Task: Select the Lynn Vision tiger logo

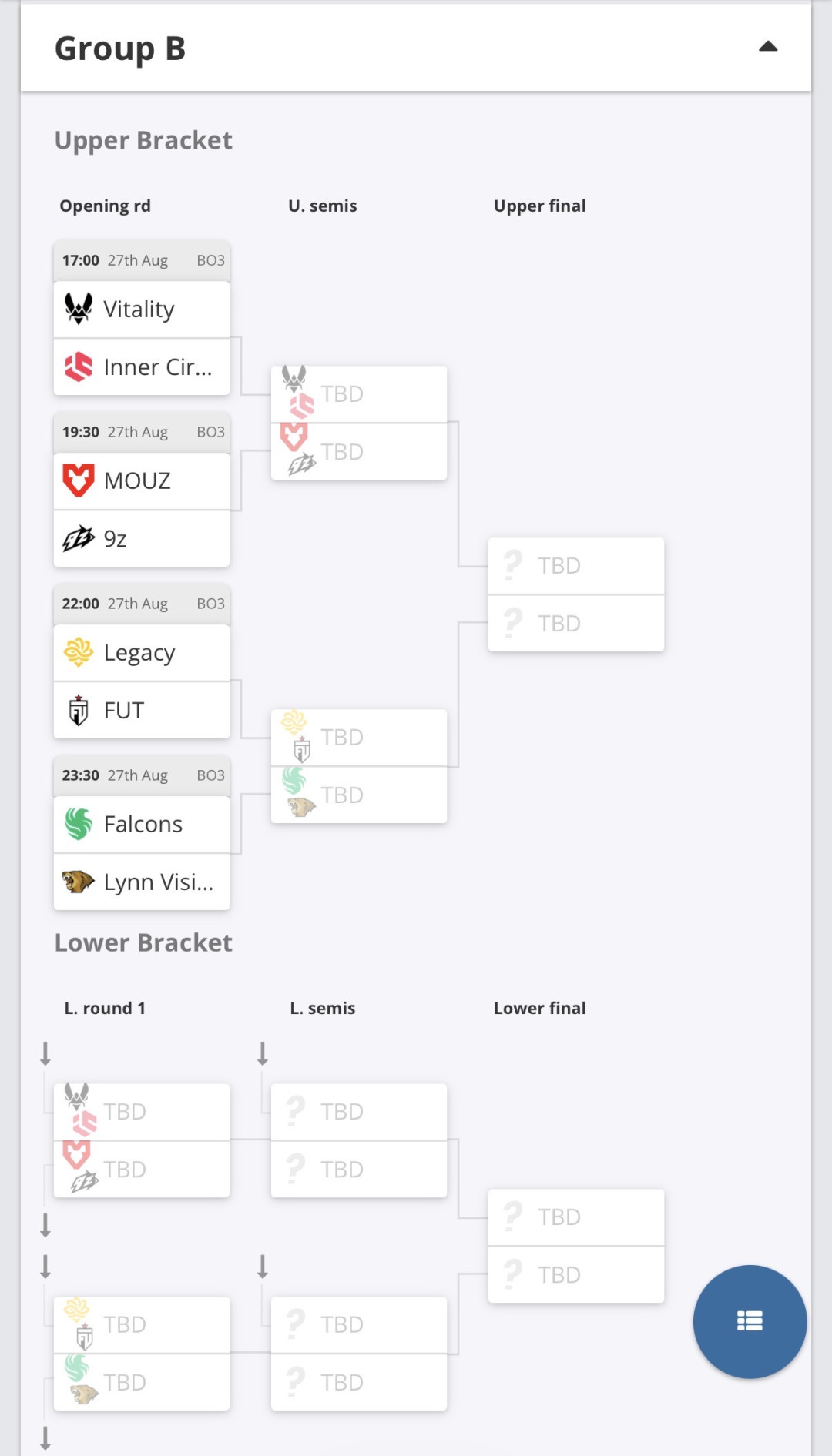Action: click(79, 882)
